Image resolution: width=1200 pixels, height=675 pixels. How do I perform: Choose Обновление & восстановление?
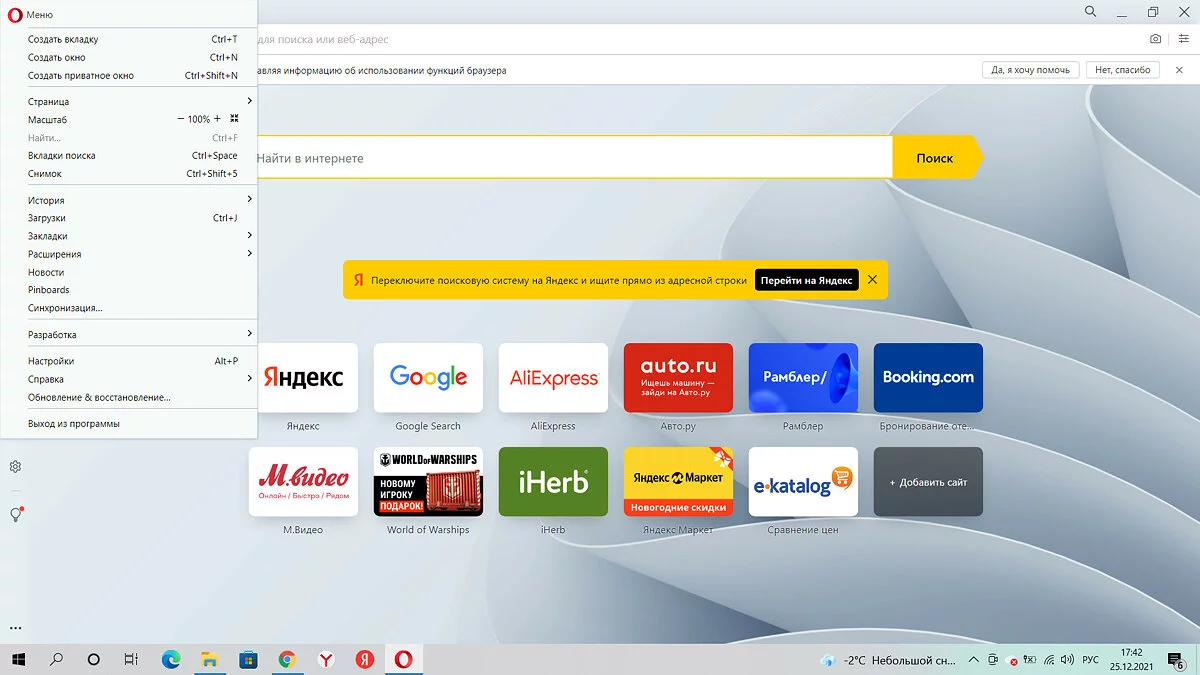pyautogui.click(x=128, y=397)
